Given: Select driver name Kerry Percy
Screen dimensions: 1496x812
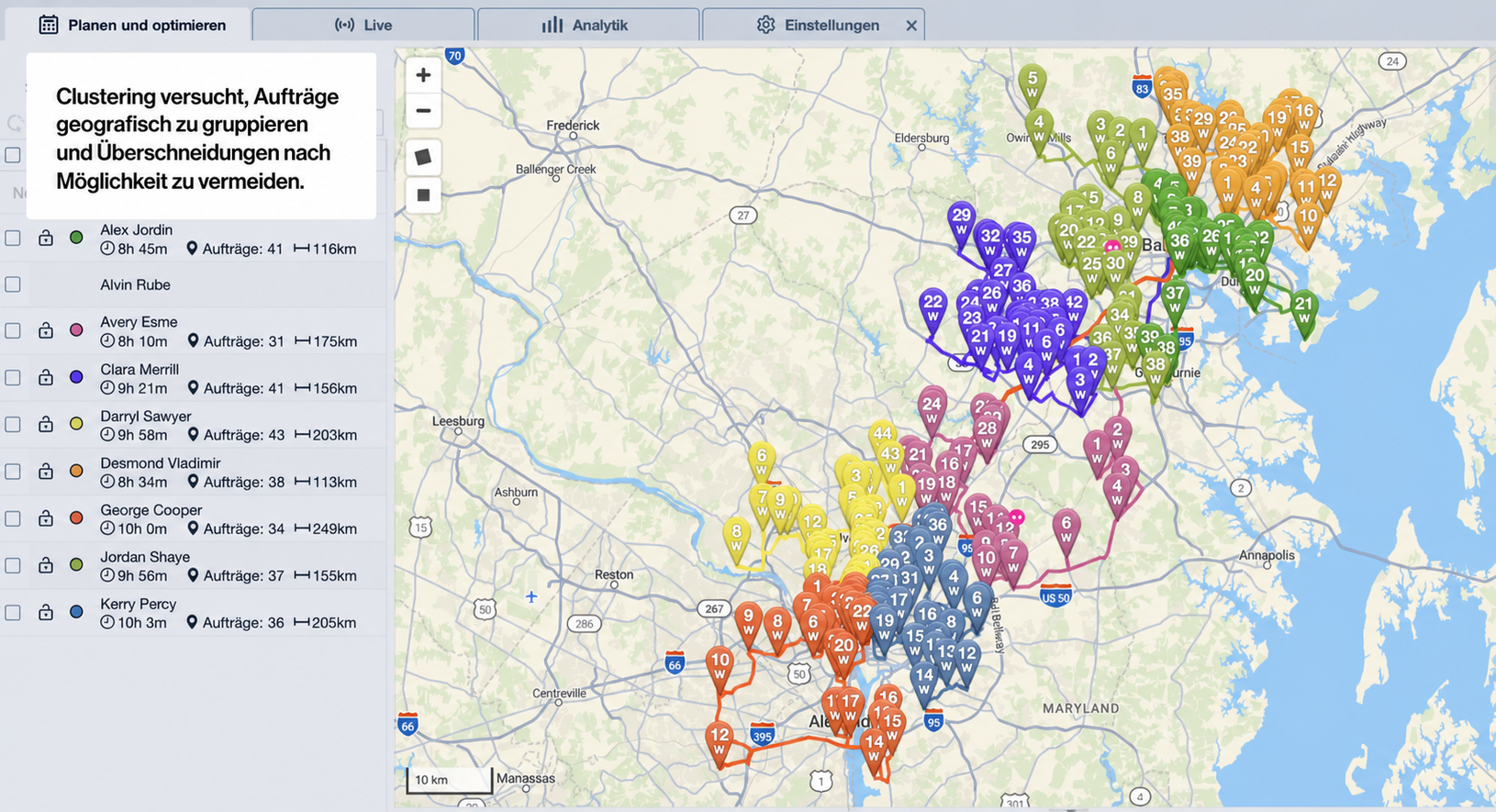Looking at the screenshot, I should coord(138,604).
